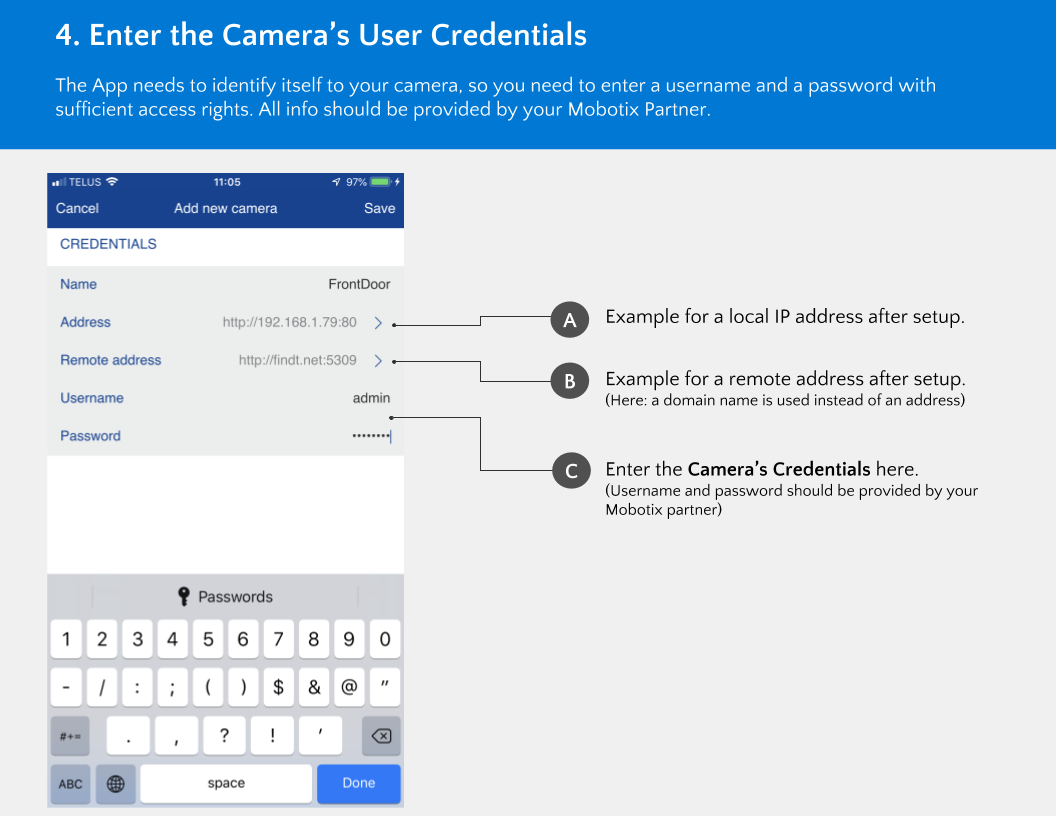
Task: Tap the colon key
Action: (137, 687)
